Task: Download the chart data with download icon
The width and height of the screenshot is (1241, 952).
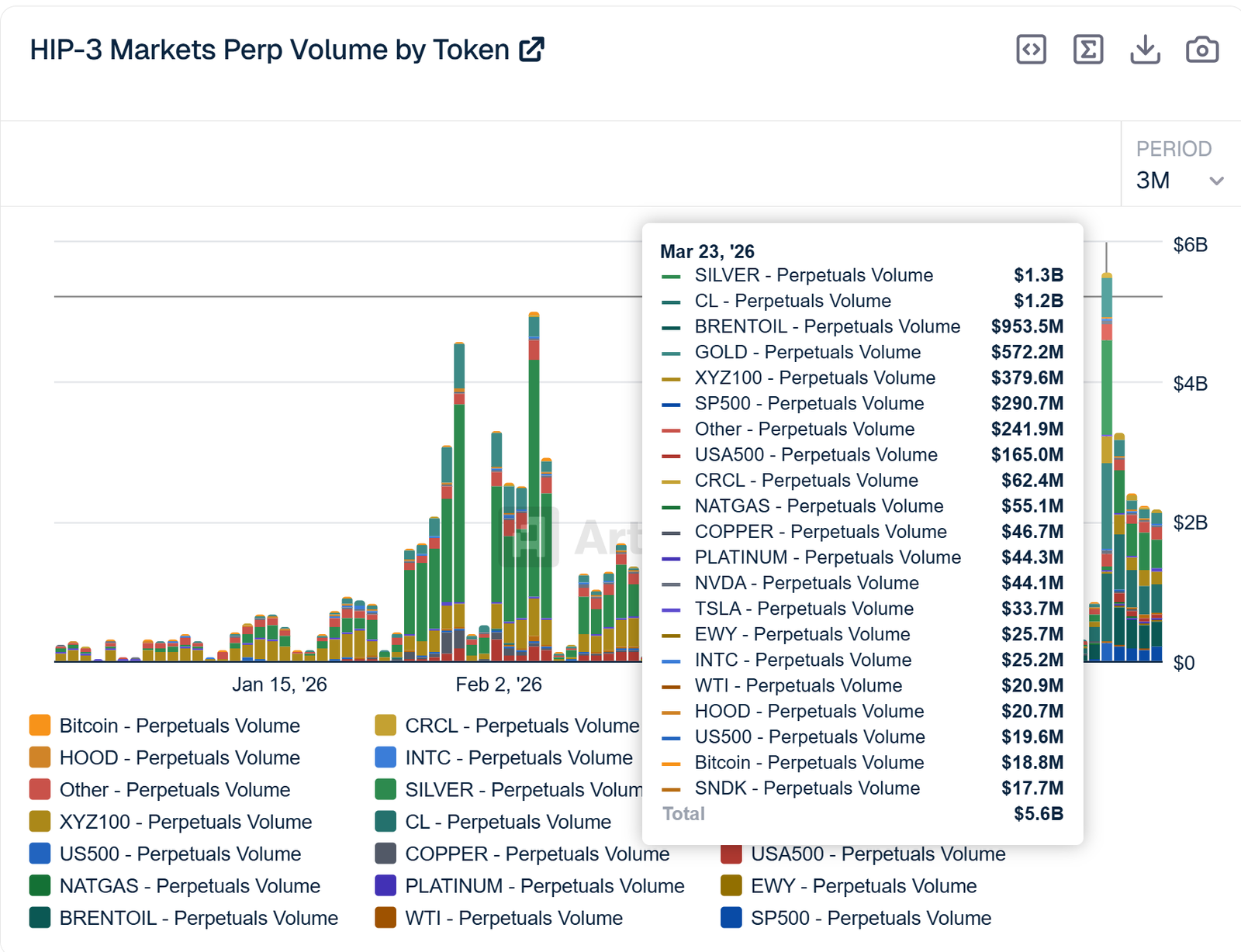Action: pyautogui.click(x=1144, y=49)
